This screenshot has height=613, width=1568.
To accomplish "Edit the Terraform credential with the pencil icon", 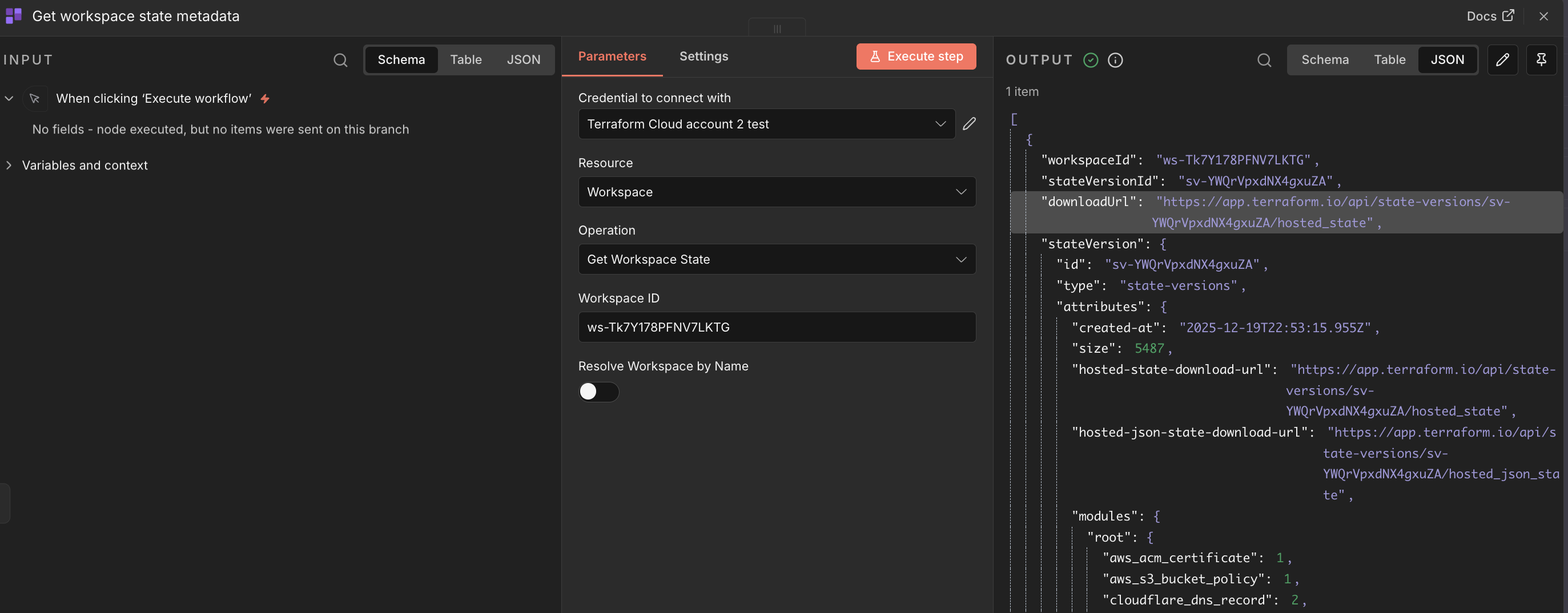I will point(969,124).
